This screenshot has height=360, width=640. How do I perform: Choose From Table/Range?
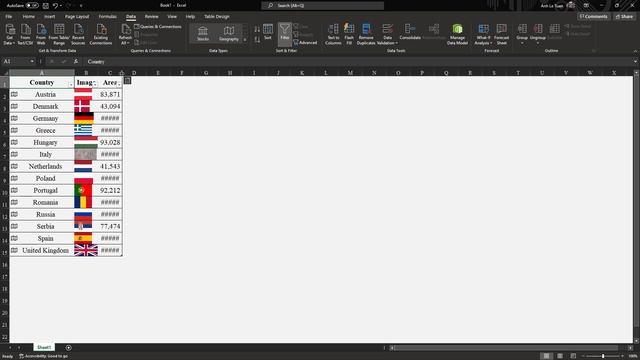59,34
